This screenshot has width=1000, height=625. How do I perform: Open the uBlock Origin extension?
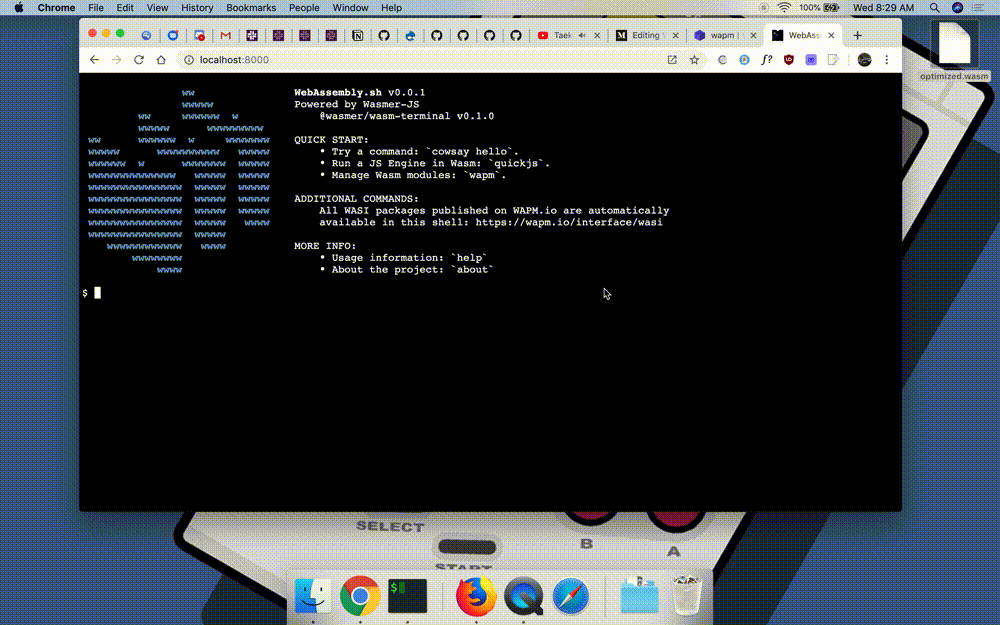click(789, 59)
